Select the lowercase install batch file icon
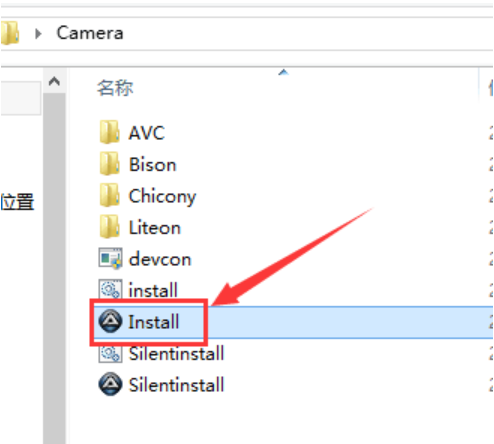This screenshot has height=444, width=494. (110, 289)
